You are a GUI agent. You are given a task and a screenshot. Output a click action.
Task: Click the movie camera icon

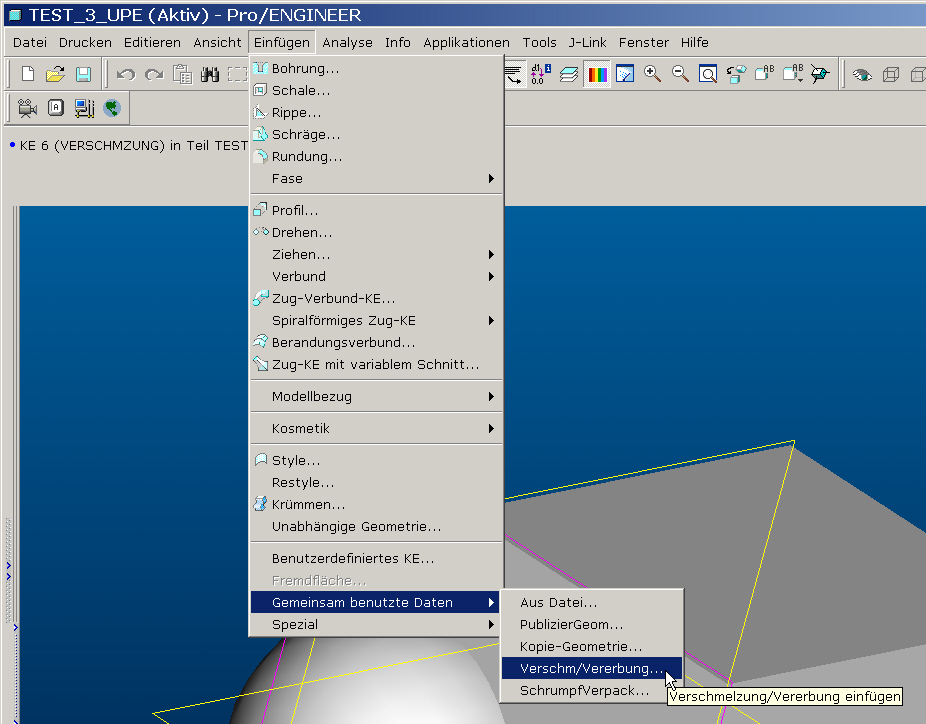(27, 108)
